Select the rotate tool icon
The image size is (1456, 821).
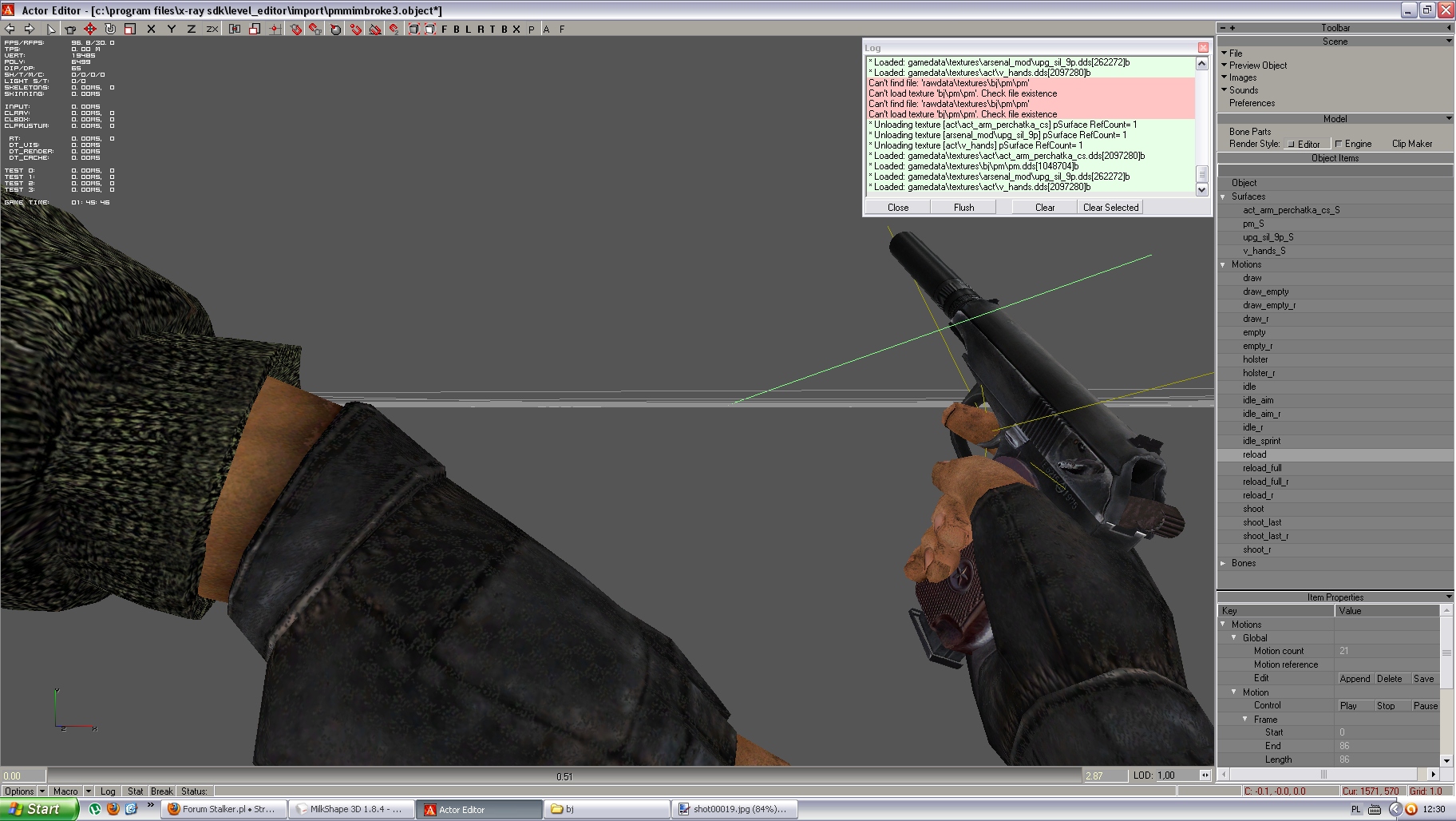click(x=110, y=29)
